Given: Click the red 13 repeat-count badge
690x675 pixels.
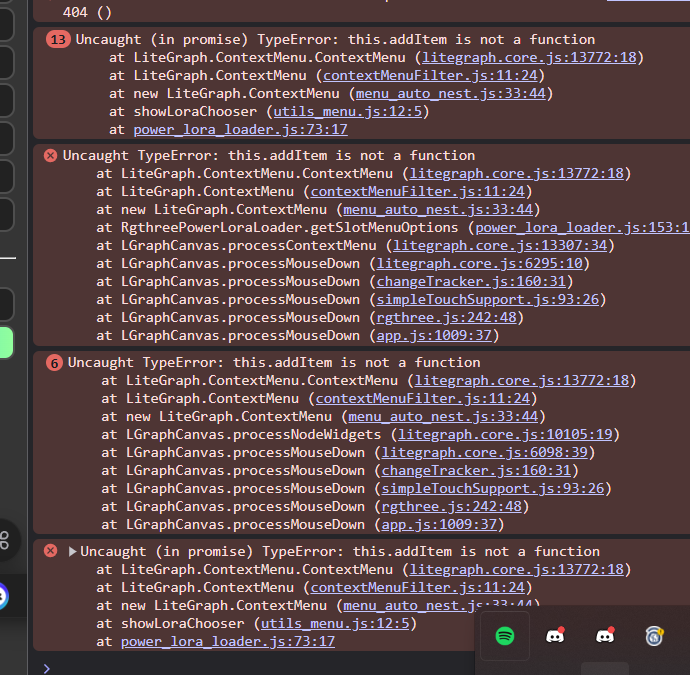Looking at the screenshot, I should click(58, 40).
